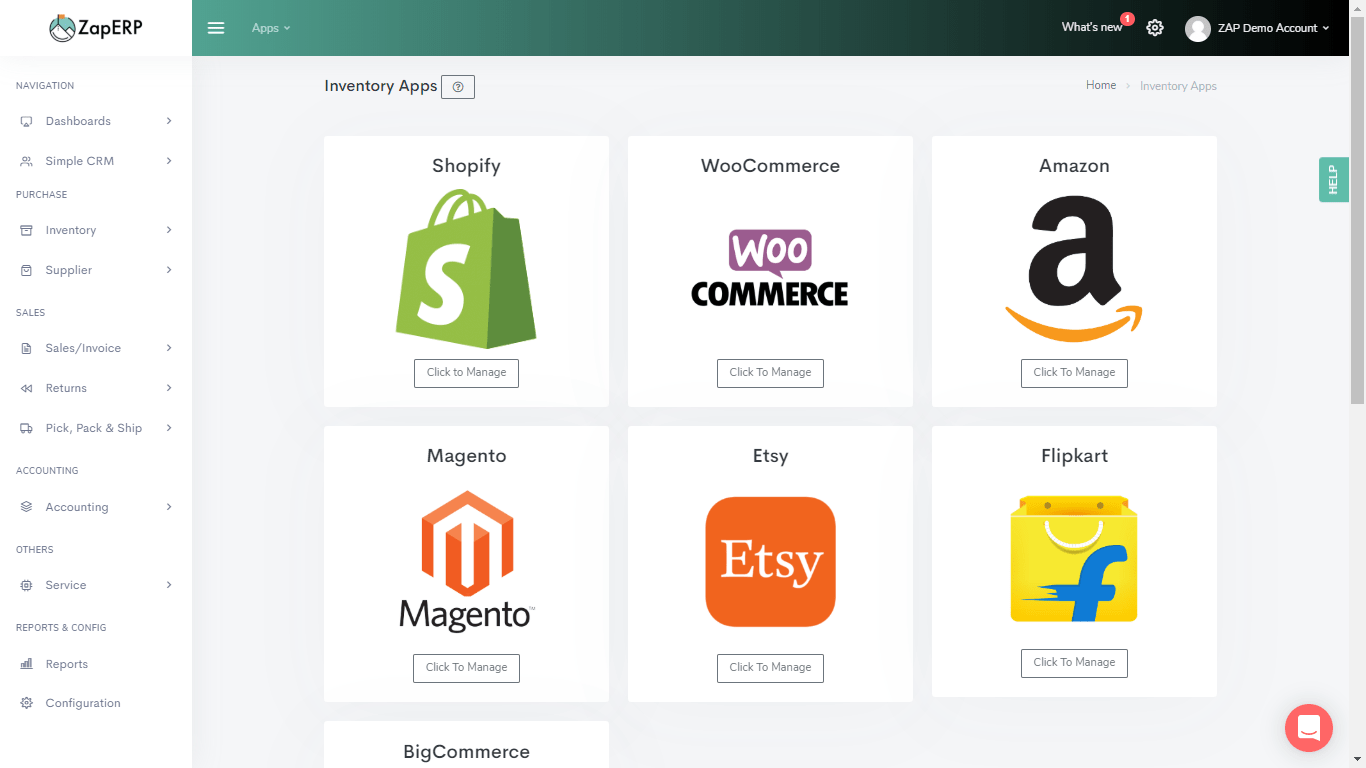This screenshot has width=1366, height=768.
Task: Toggle the hamburger sidebar menu
Action: pyautogui.click(x=216, y=28)
